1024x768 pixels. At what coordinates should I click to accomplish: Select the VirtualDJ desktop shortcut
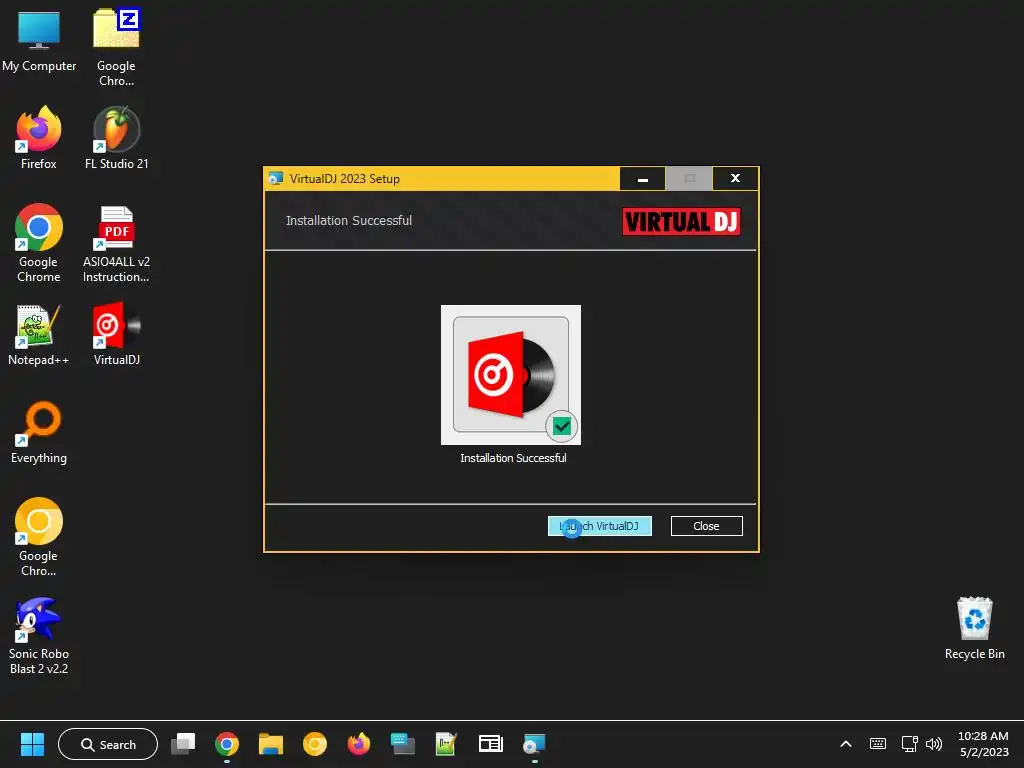(116, 334)
